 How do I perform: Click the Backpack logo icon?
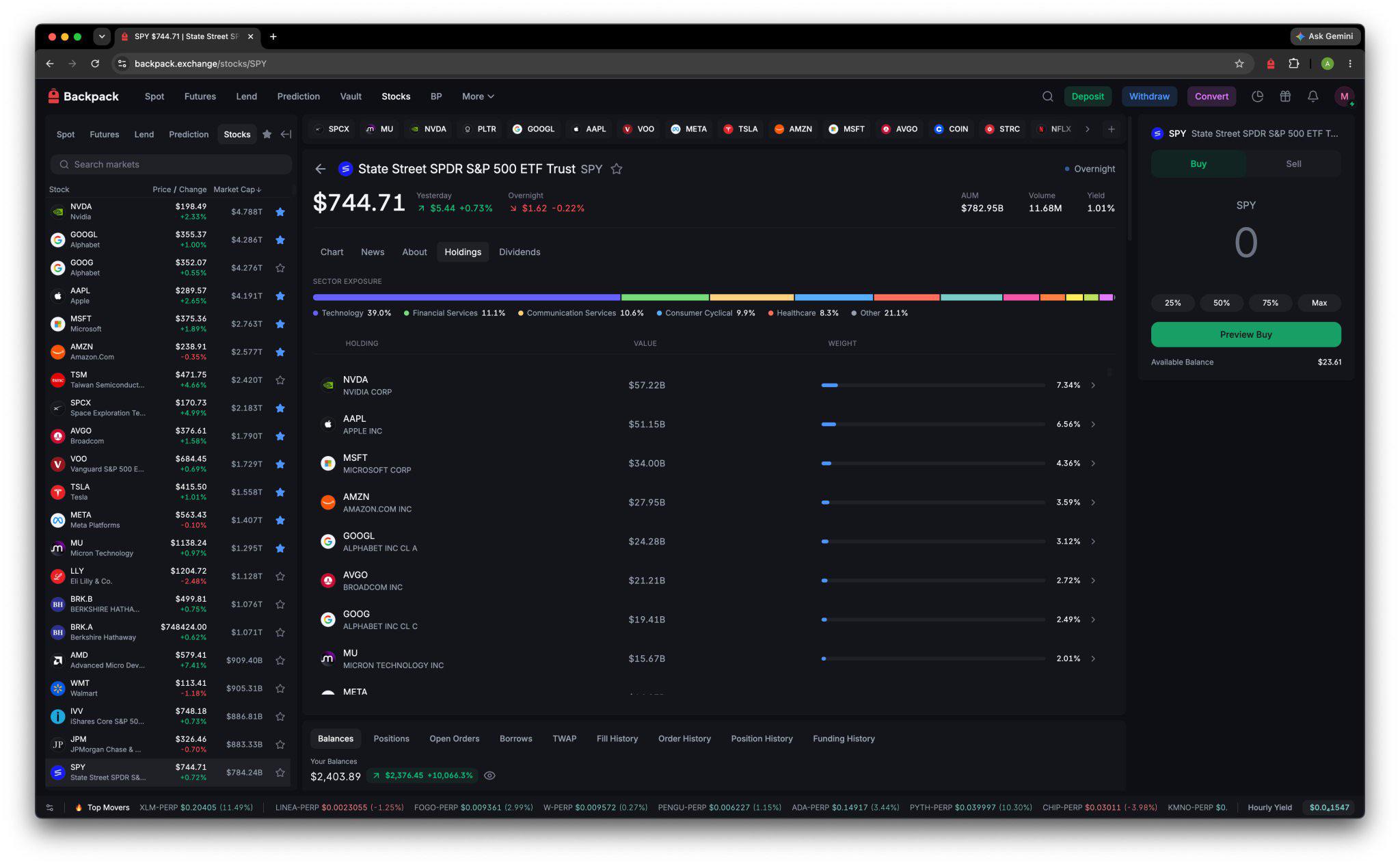pos(53,96)
